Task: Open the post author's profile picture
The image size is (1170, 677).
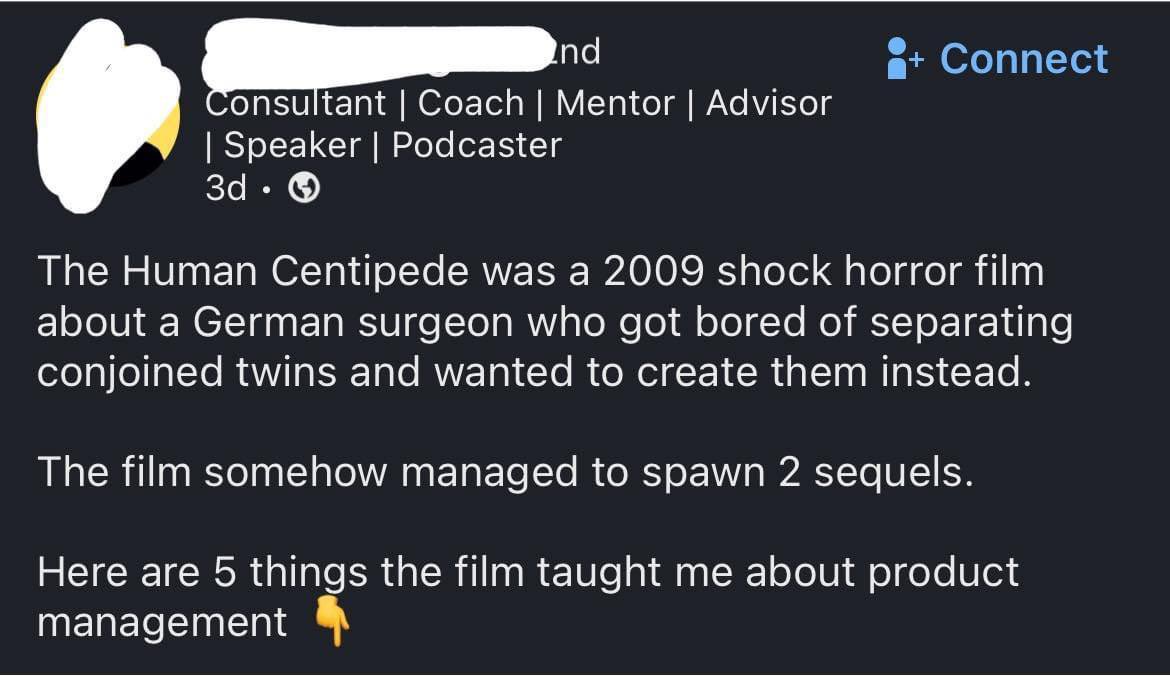Action: tap(106, 116)
